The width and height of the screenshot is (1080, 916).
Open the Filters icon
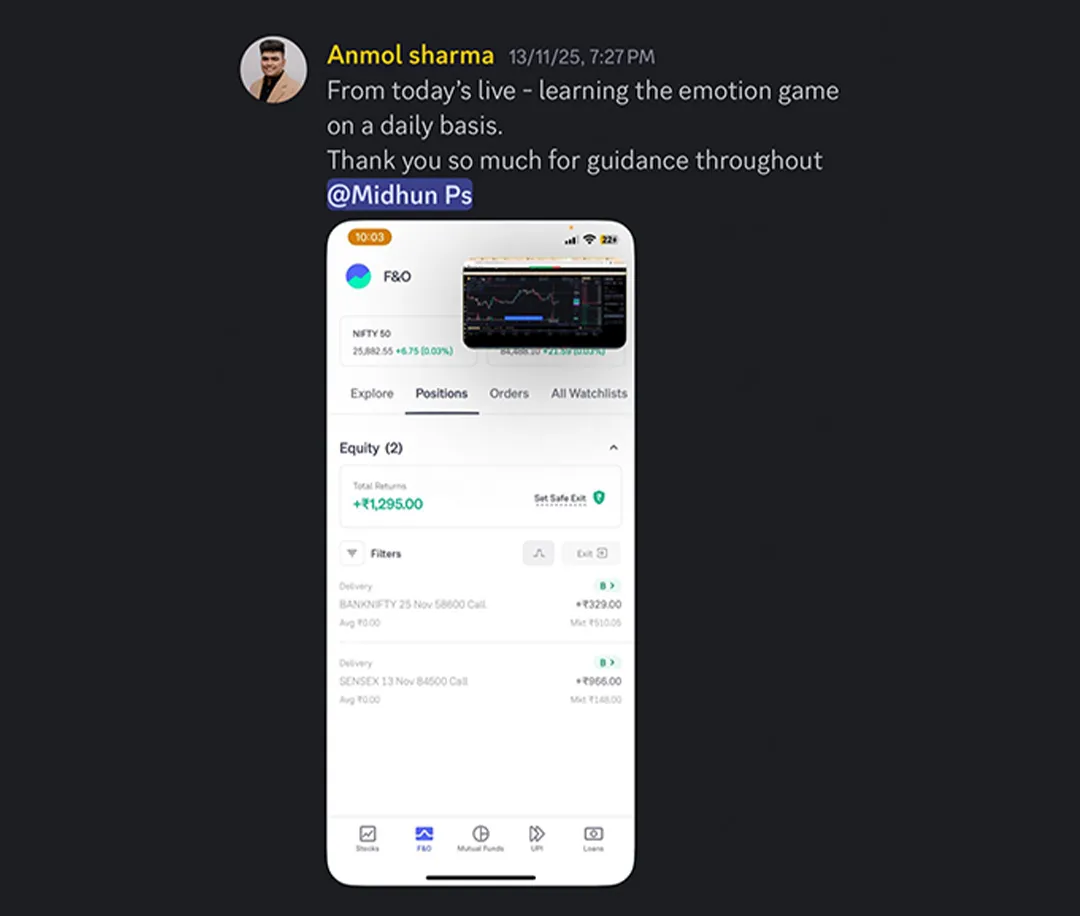click(x=352, y=553)
